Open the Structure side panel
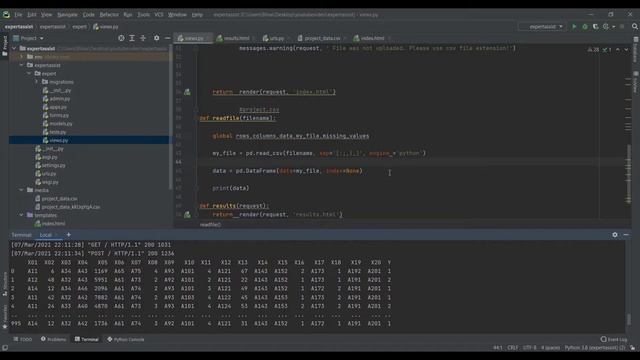This screenshot has width=640, height=360. pyautogui.click(x=4, y=283)
